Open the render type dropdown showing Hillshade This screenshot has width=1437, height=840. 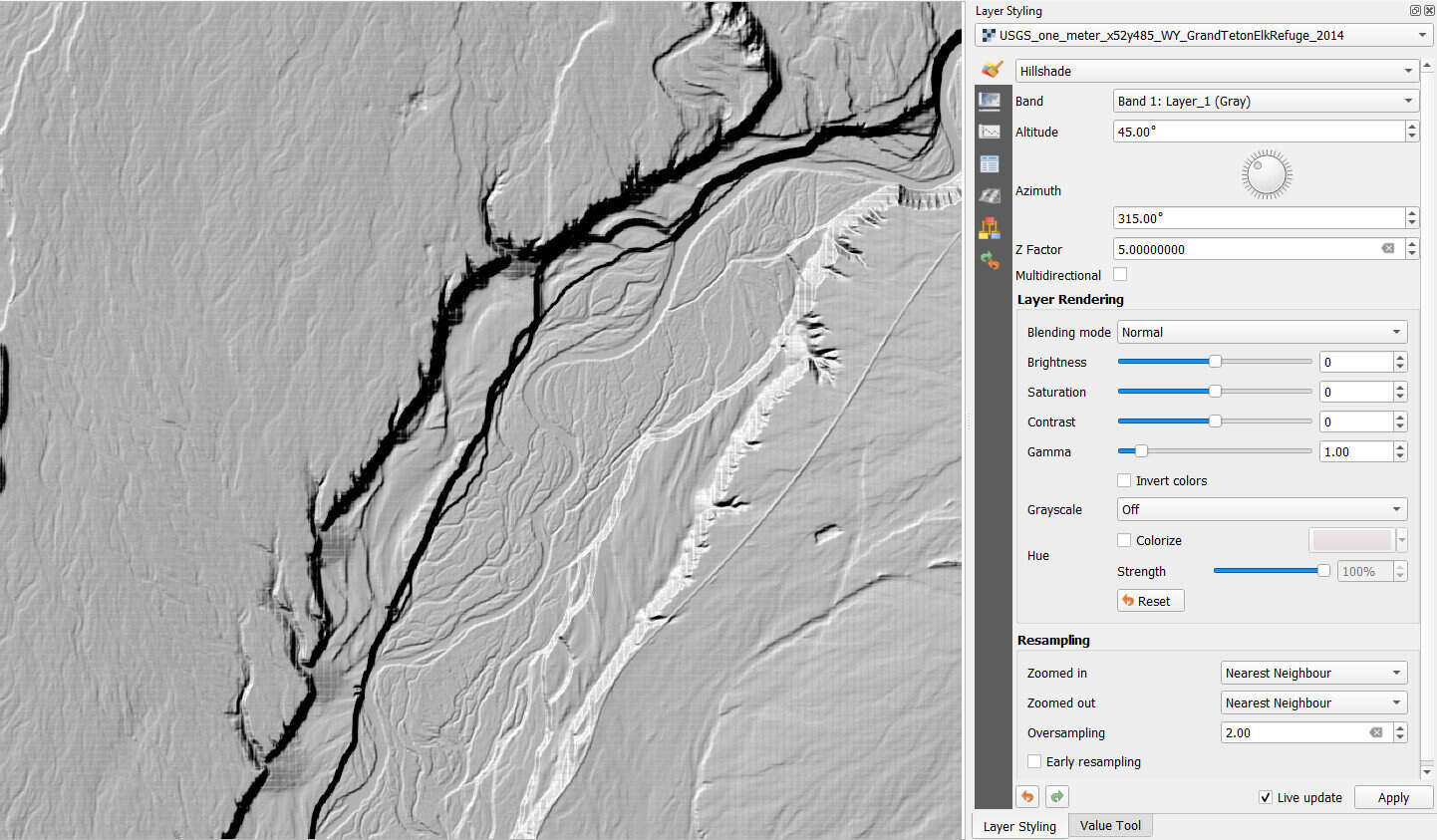(1216, 70)
